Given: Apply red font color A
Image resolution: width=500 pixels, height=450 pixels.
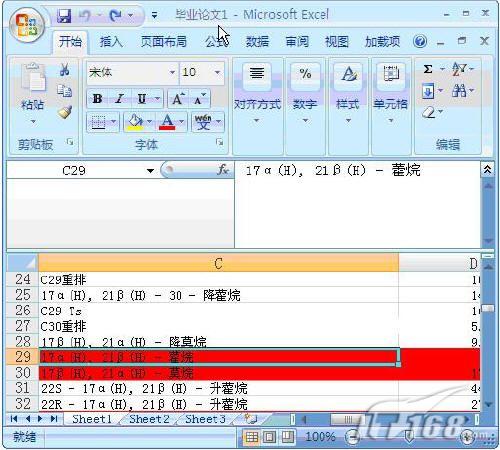Looking at the screenshot, I should pos(167,122).
